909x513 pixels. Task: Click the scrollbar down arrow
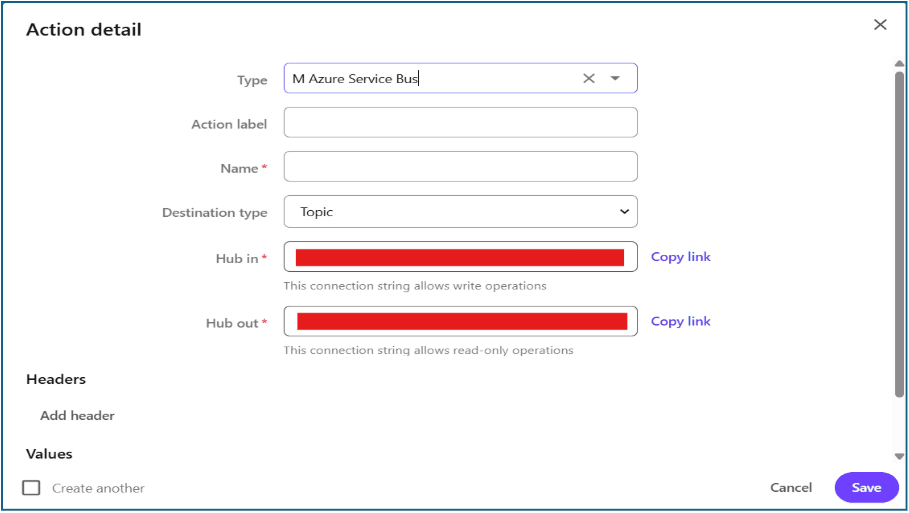coord(899,456)
